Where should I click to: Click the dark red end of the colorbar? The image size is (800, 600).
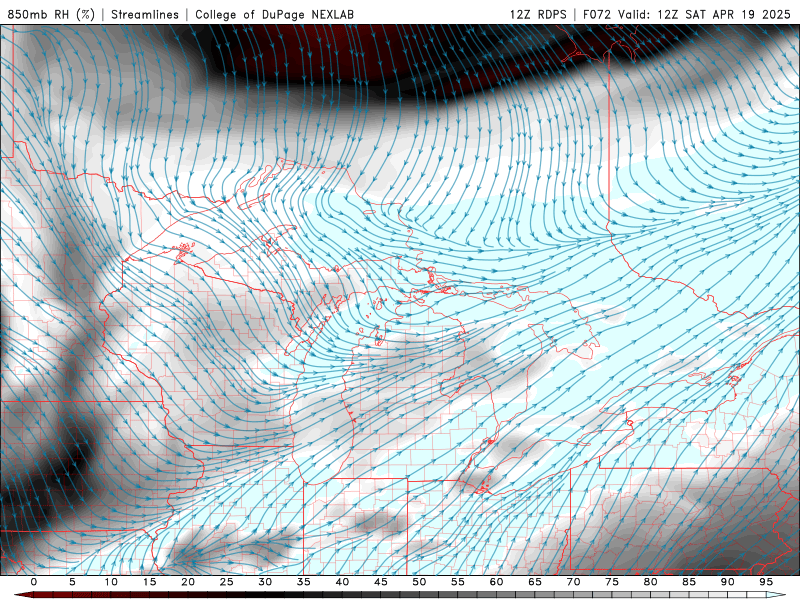coord(26,595)
